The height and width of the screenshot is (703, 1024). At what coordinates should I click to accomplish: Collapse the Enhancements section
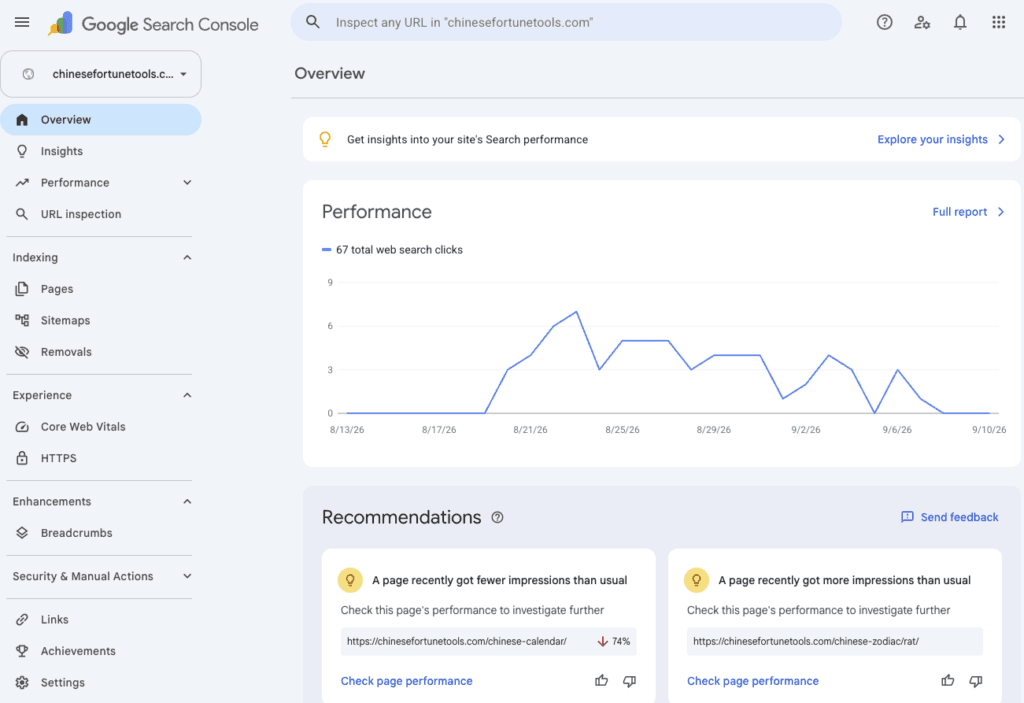pos(187,501)
